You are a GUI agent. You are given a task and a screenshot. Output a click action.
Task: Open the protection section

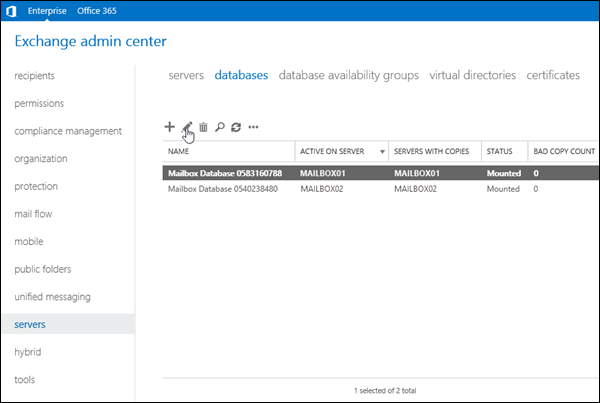pyautogui.click(x=36, y=186)
